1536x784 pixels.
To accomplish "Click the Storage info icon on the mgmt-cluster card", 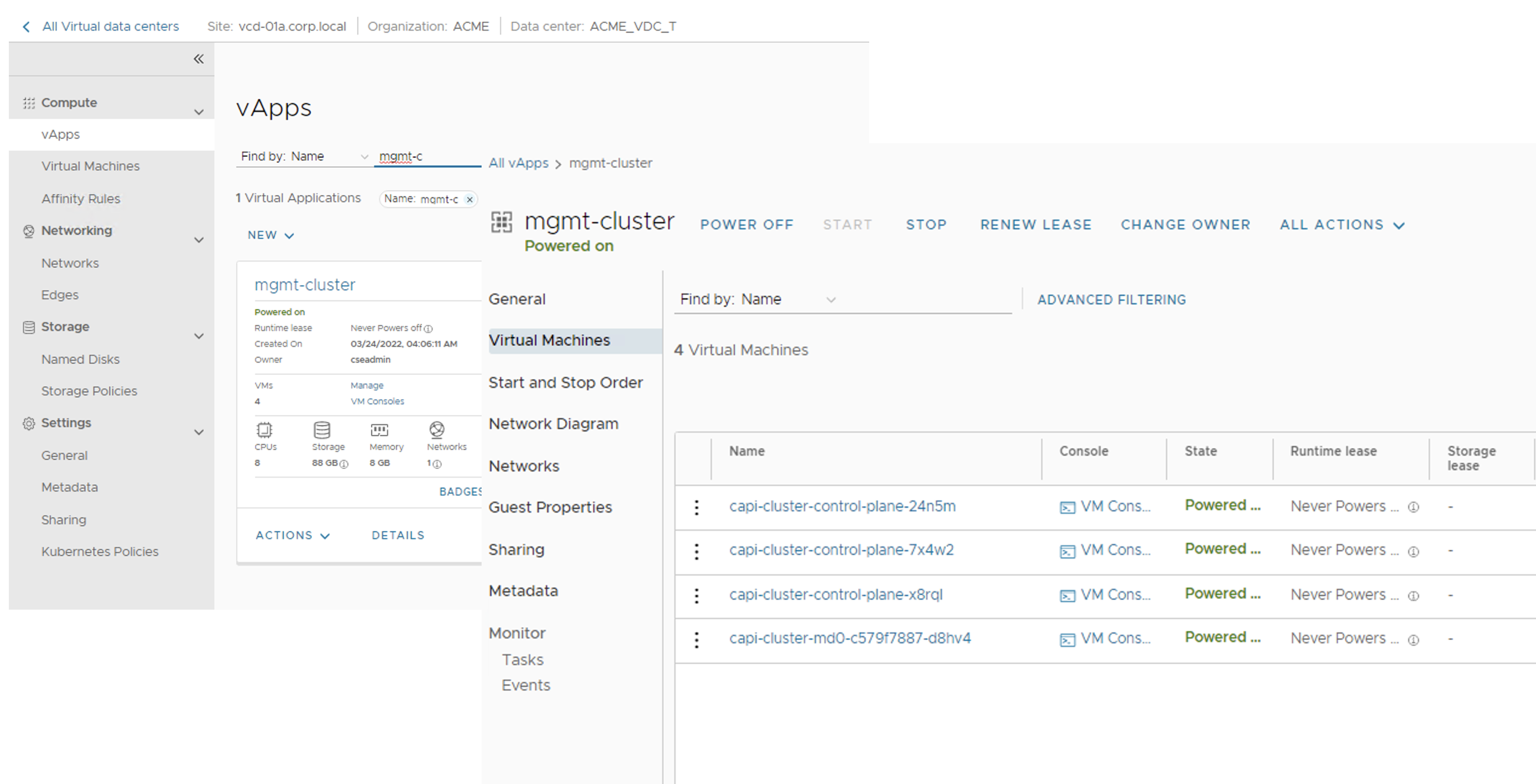I will point(344,464).
